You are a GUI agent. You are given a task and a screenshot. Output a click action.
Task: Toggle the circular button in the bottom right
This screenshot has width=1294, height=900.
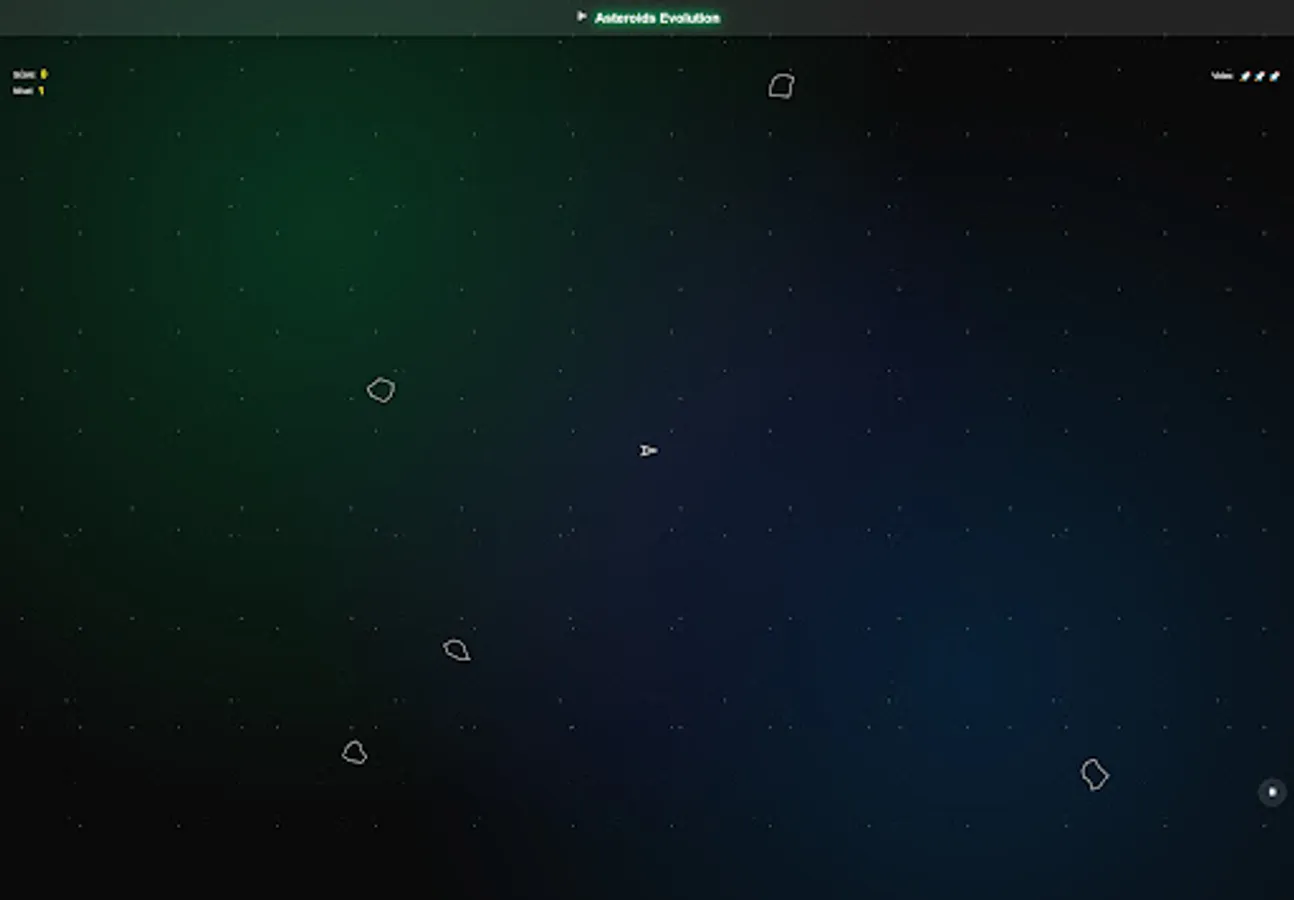pyautogui.click(x=1272, y=791)
